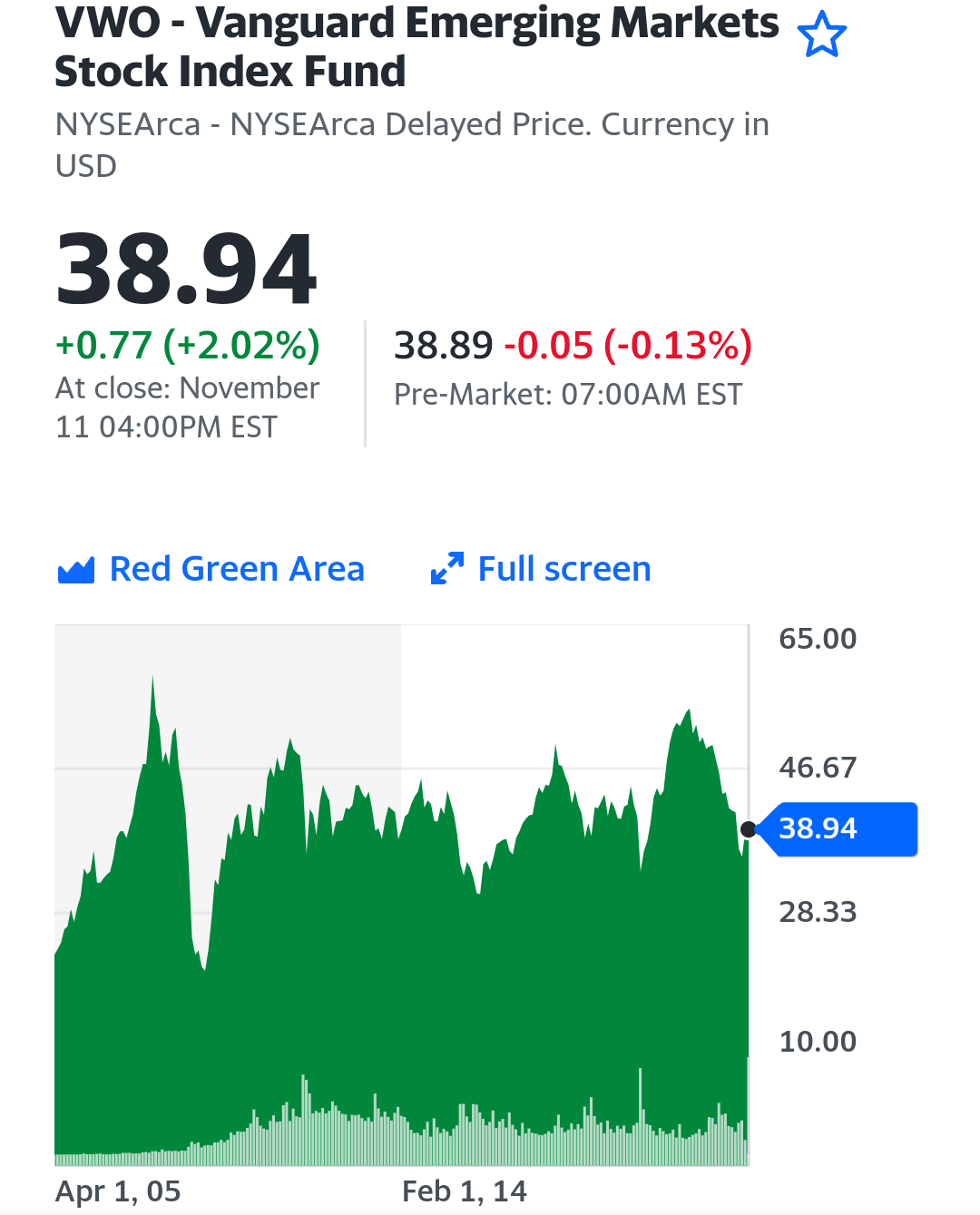Click the VWO fund title heading
The height and width of the screenshot is (1215, 980).
point(416,47)
